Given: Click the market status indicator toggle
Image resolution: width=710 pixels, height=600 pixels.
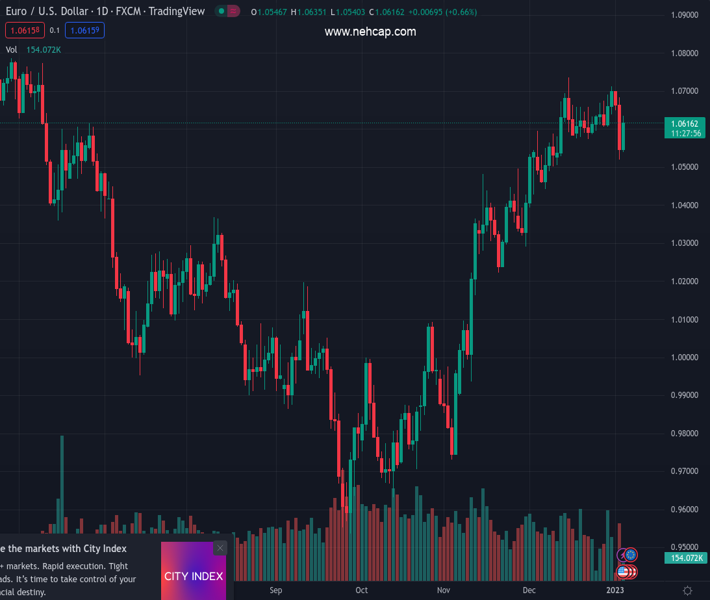Looking at the screenshot, I should click(x=228, y=12).
